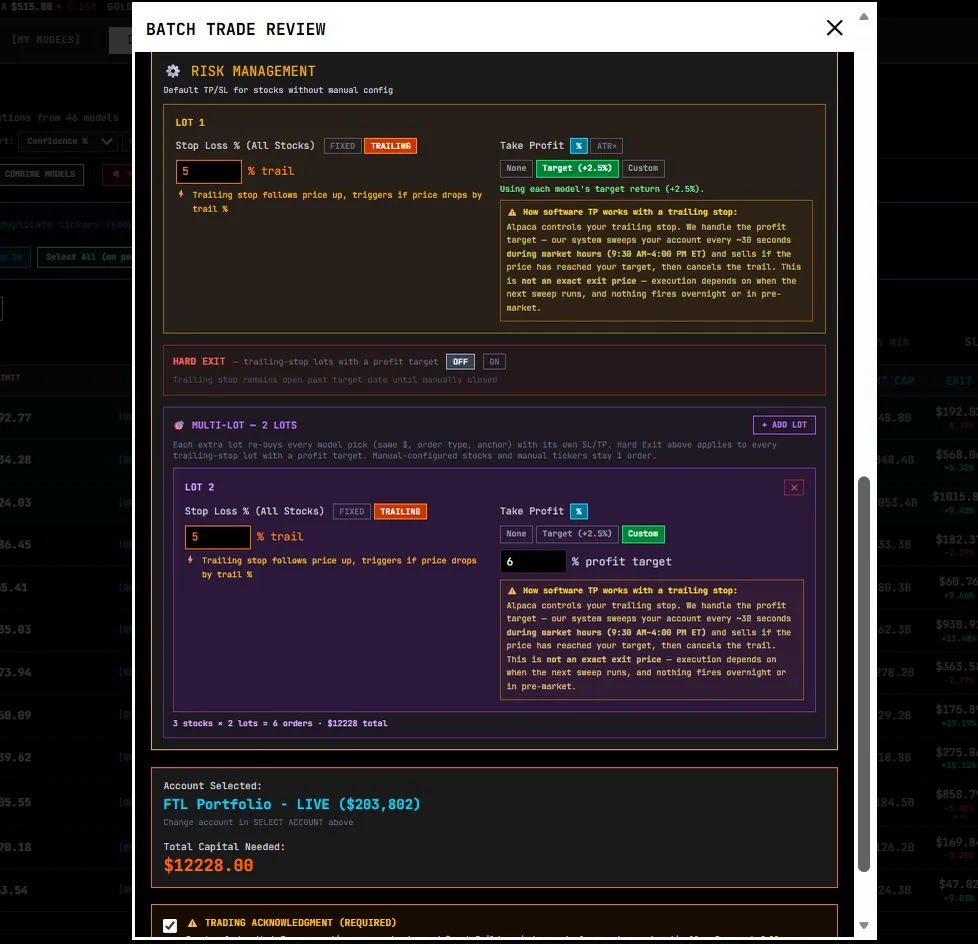978x944 pixels.
Task: Click COMBINE MODELS button in background
Action: (41, 174)
